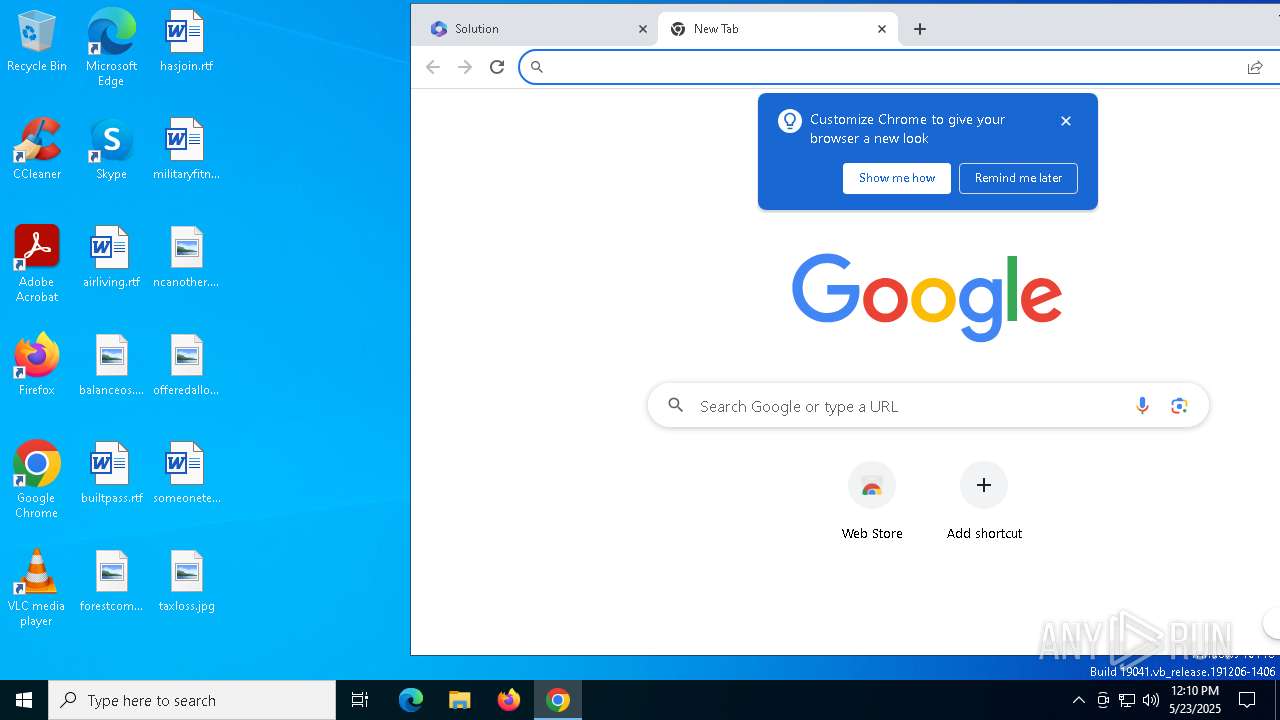Close the New Tab tab
The width and height of the screenshot is (1280, 720).
click(882, 29)
